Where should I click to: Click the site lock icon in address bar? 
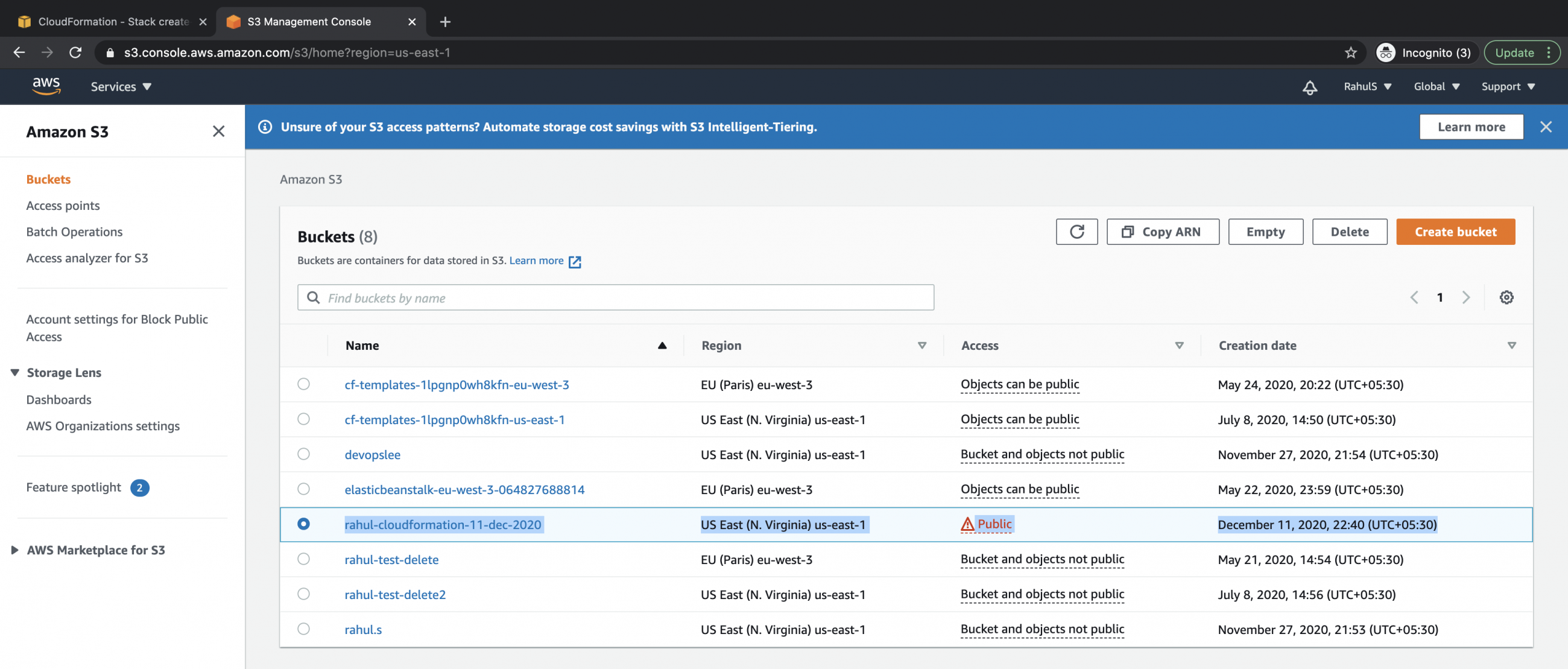coord(110,53)
